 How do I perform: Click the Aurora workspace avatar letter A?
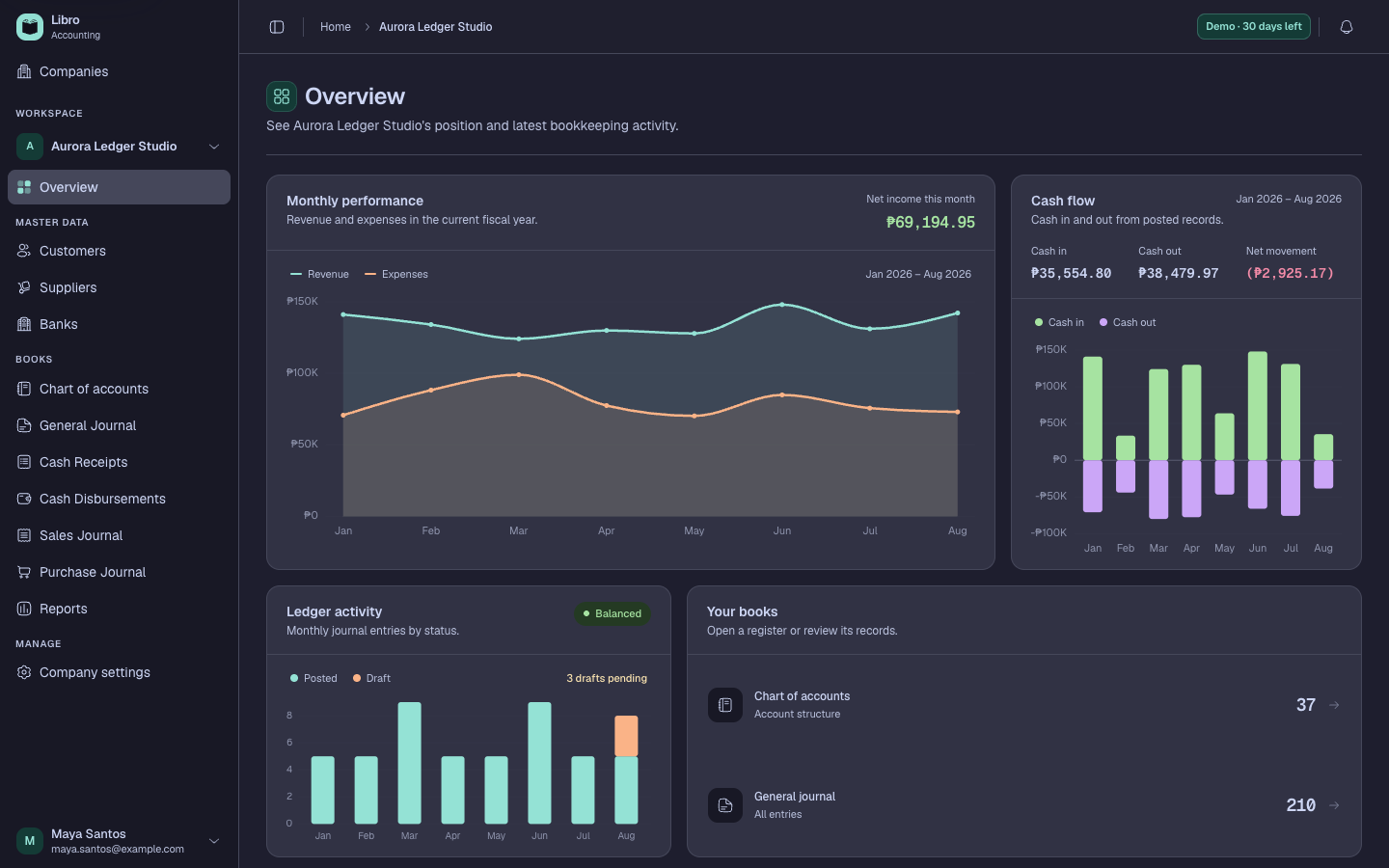tap(30, 147)
